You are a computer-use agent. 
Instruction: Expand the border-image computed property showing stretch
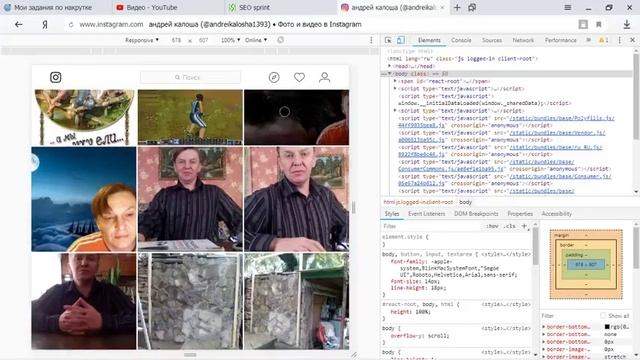pos(544,357)
